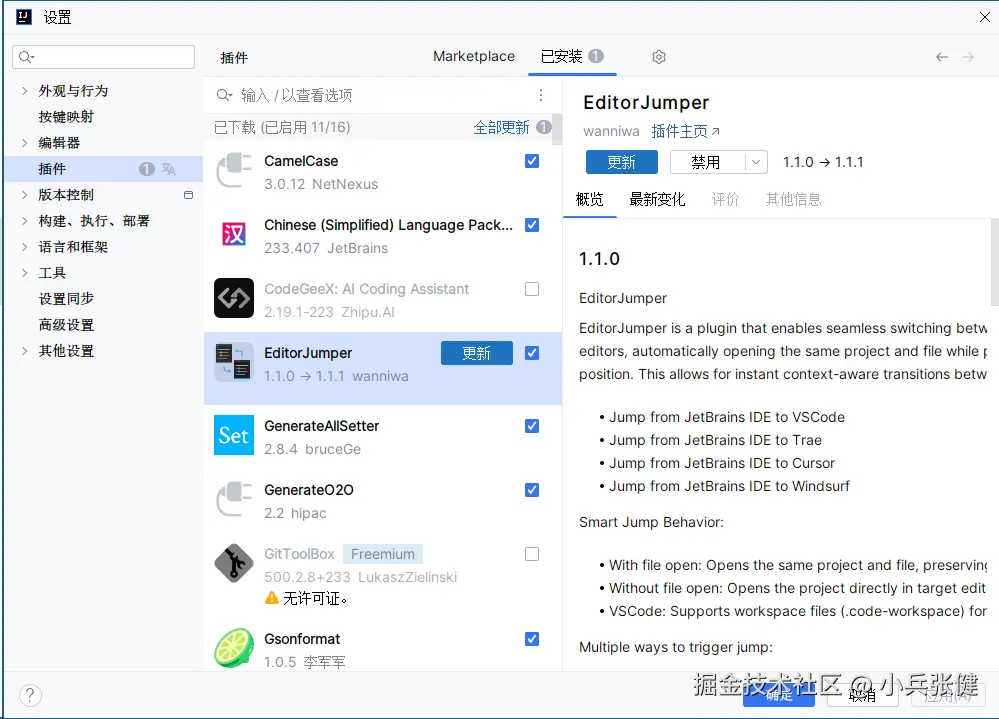
Task: Click 更新 in the EditorJumper list row
Action: [477, 353]
